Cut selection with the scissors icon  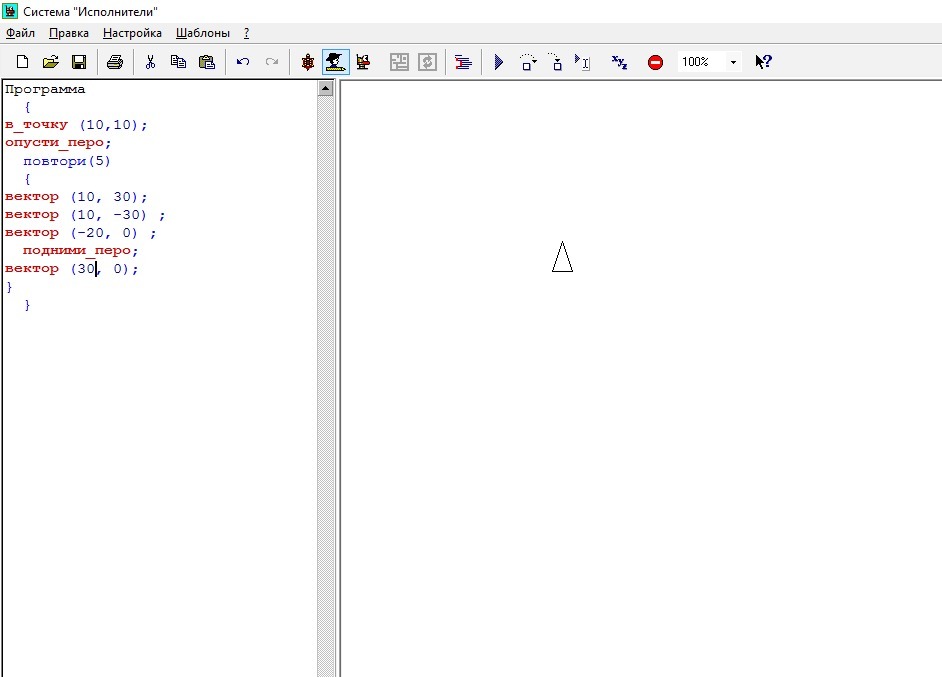(150, 62)
